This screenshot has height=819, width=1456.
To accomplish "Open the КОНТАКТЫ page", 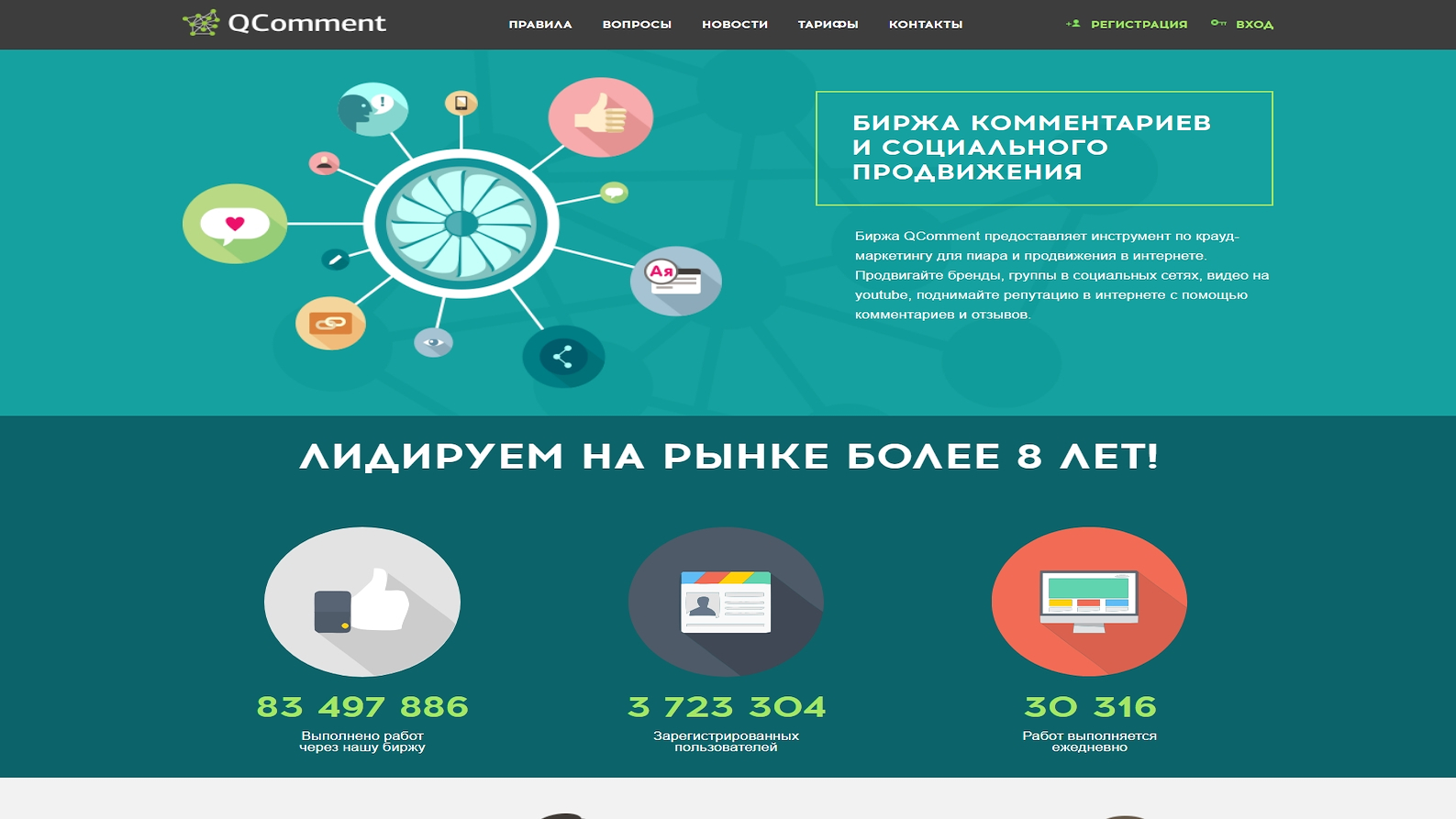I will tap(926, 25).
